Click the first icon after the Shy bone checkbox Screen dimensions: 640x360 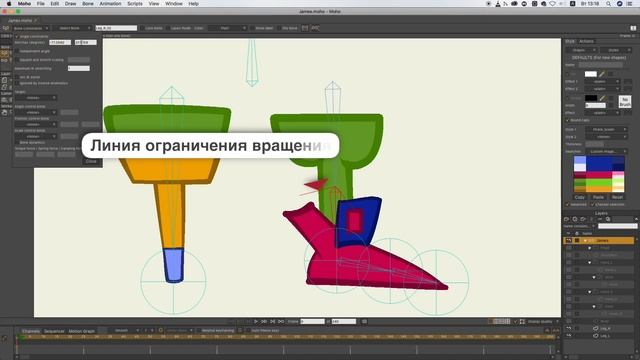(305, 28)
